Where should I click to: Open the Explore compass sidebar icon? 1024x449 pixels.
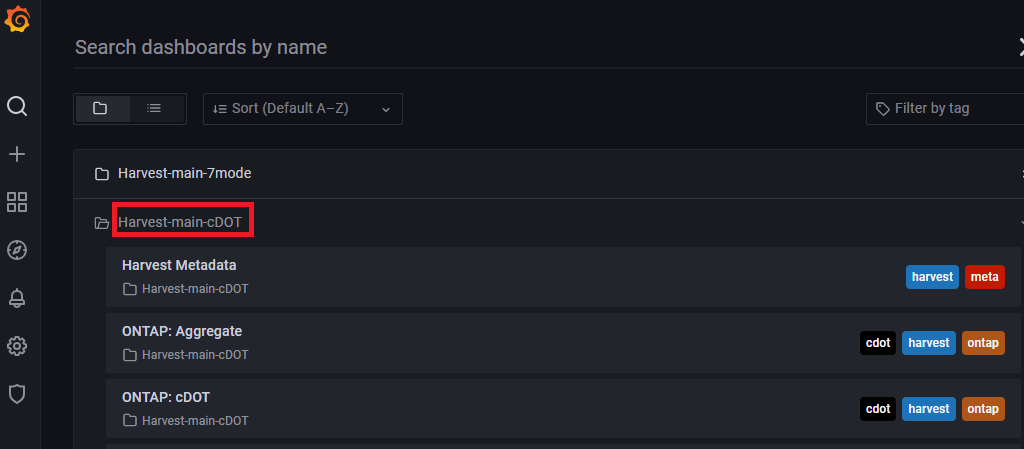[x=17, y=250]
